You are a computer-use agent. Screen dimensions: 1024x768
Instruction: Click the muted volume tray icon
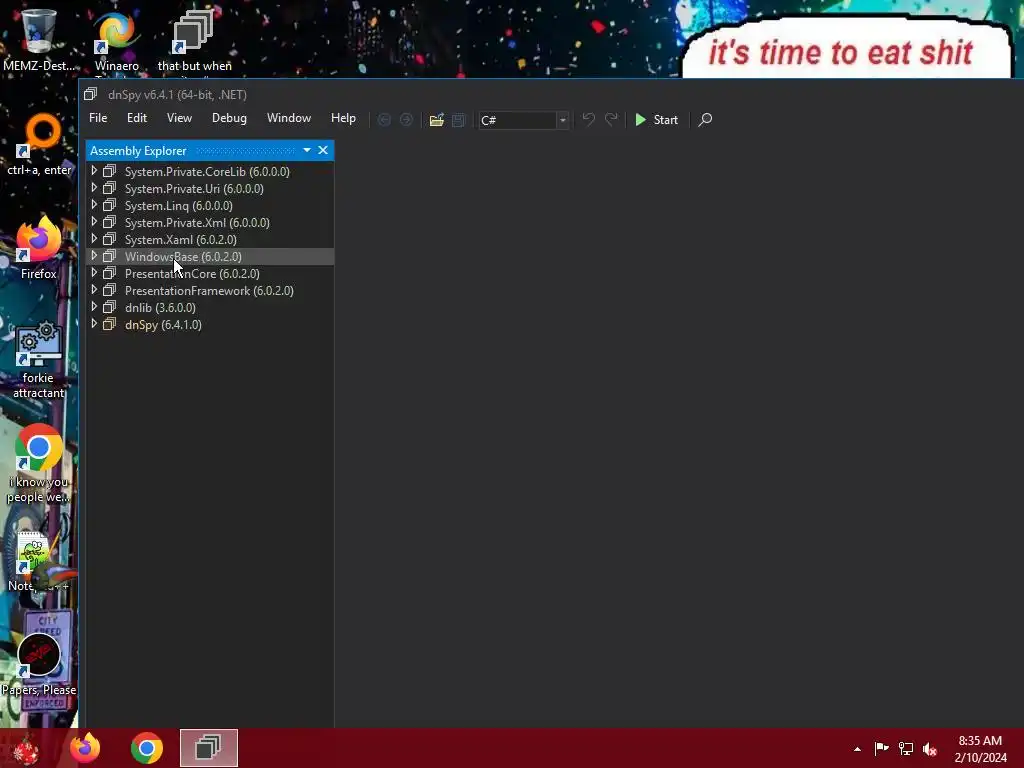tap(930, 748)
